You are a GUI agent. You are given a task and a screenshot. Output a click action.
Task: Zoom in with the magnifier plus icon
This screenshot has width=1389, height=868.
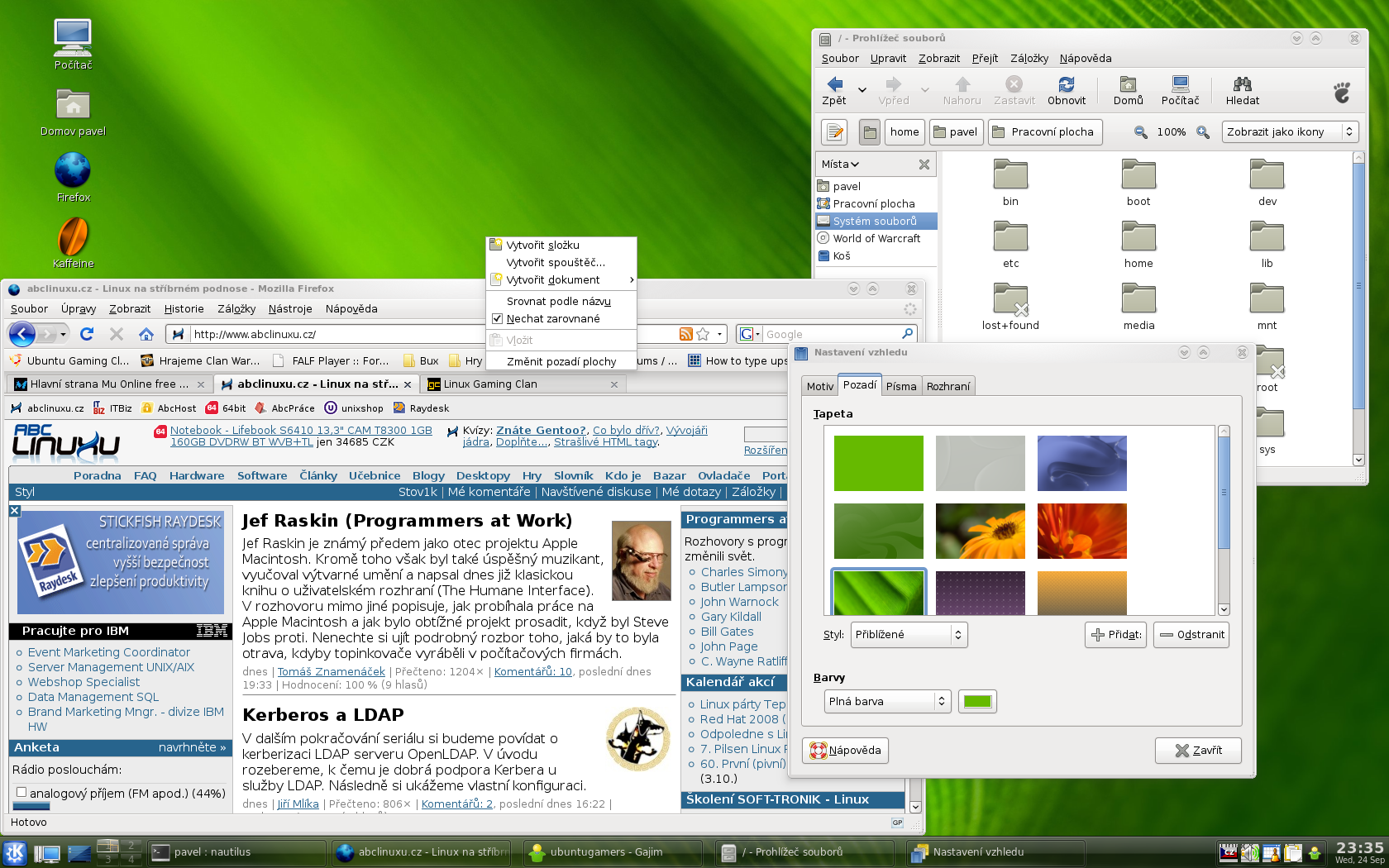[x=1203, y=132]
